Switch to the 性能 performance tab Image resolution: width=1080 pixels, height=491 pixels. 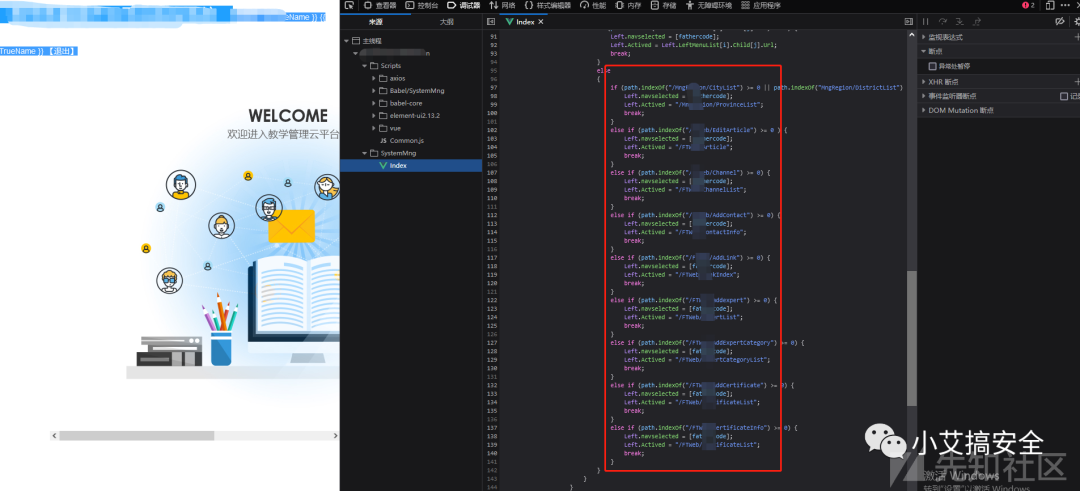point(593,5)
